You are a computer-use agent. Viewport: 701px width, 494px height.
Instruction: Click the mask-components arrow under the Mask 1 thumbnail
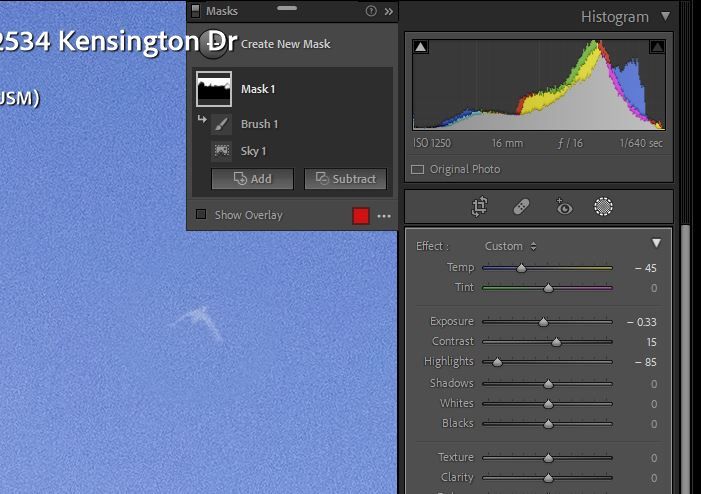202,119
